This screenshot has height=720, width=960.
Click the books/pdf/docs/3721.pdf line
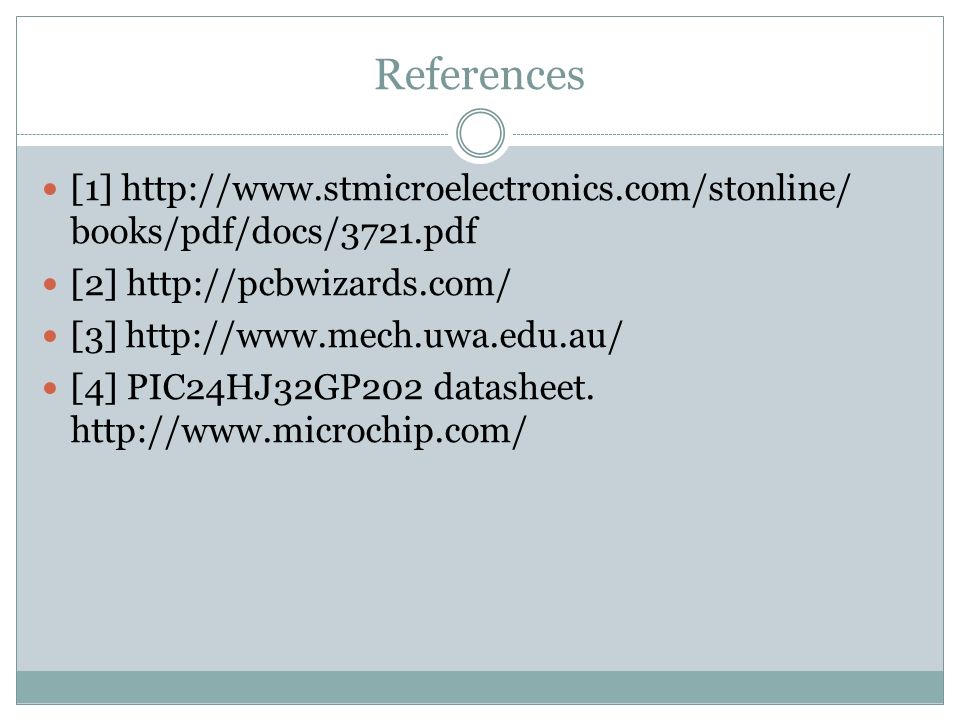click(x=274, y=233)
